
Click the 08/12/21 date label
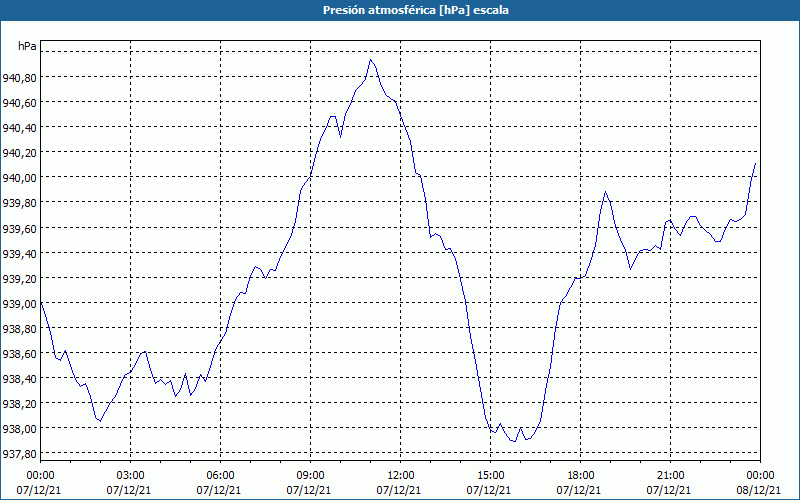pos(758,490)
